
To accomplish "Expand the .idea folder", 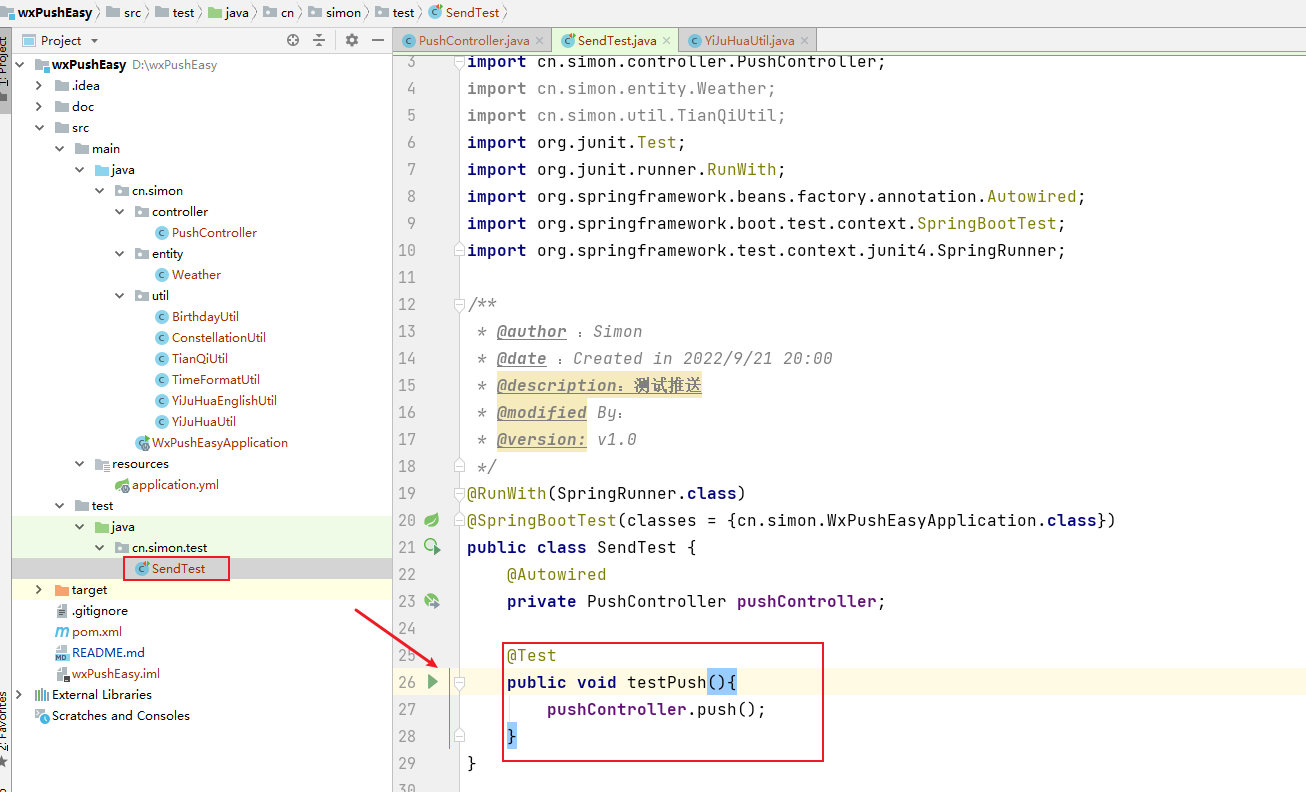I will pos(39,85).
